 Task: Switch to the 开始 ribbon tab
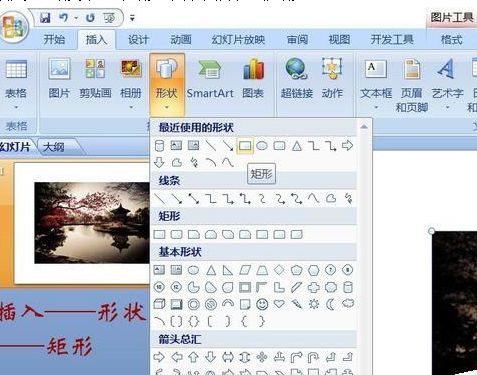coord(54,40)
